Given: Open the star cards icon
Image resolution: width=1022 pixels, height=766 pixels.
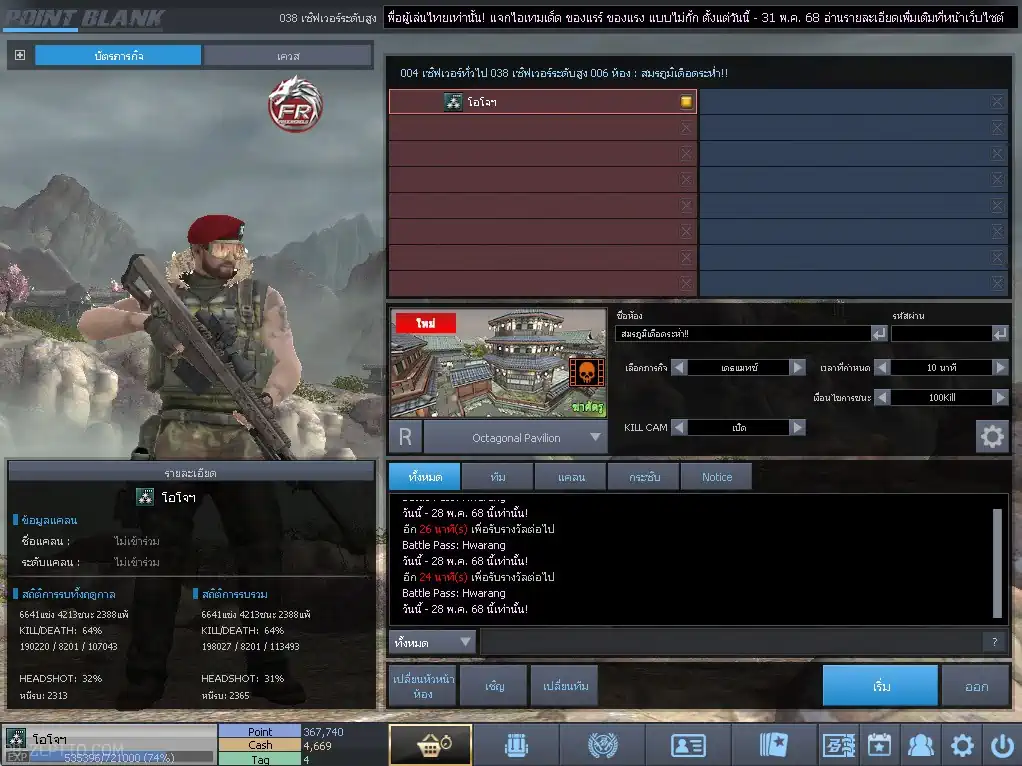Looking at the screenshot, I should (x=773, y=745).
